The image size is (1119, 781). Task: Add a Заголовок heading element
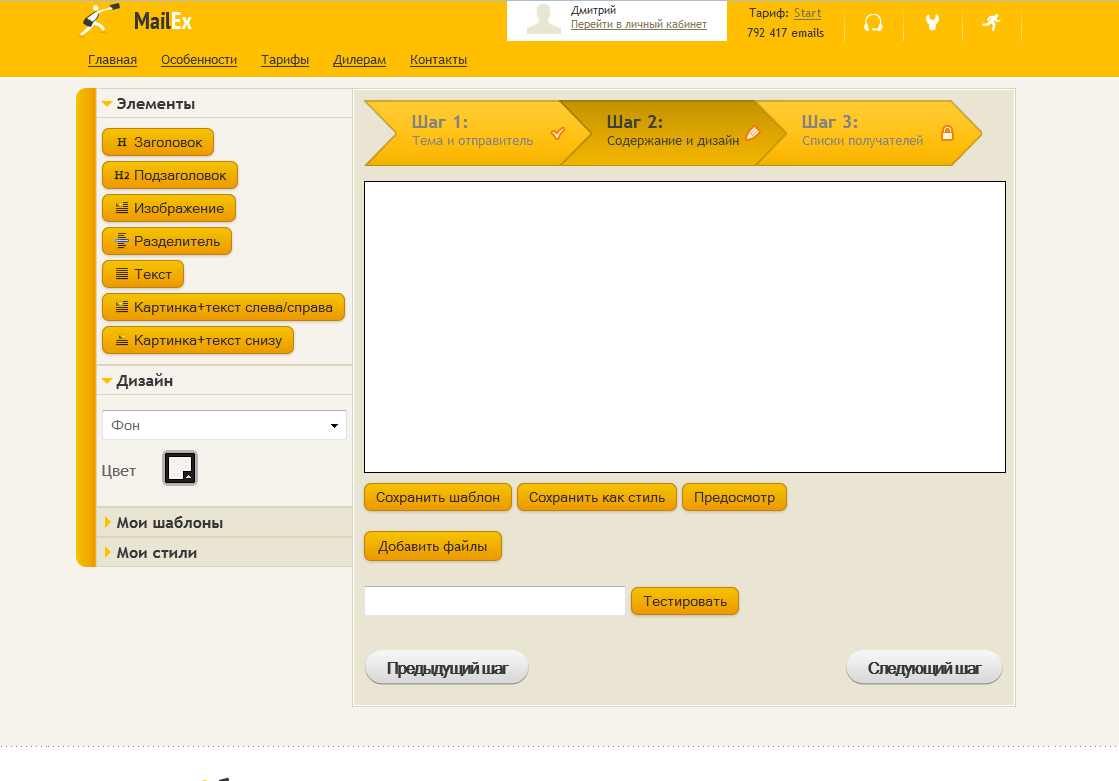click(158, 142)
